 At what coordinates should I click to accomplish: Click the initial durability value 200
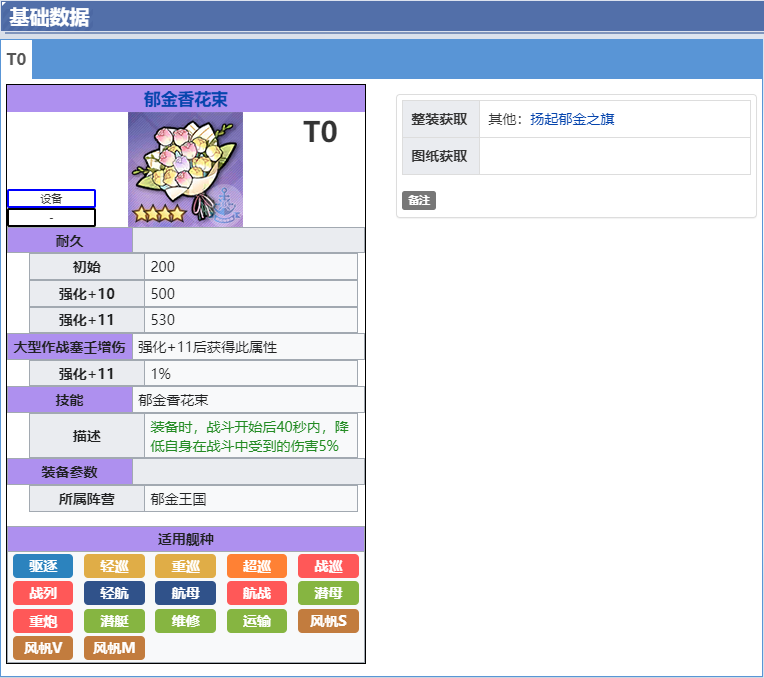coord(251,267)
